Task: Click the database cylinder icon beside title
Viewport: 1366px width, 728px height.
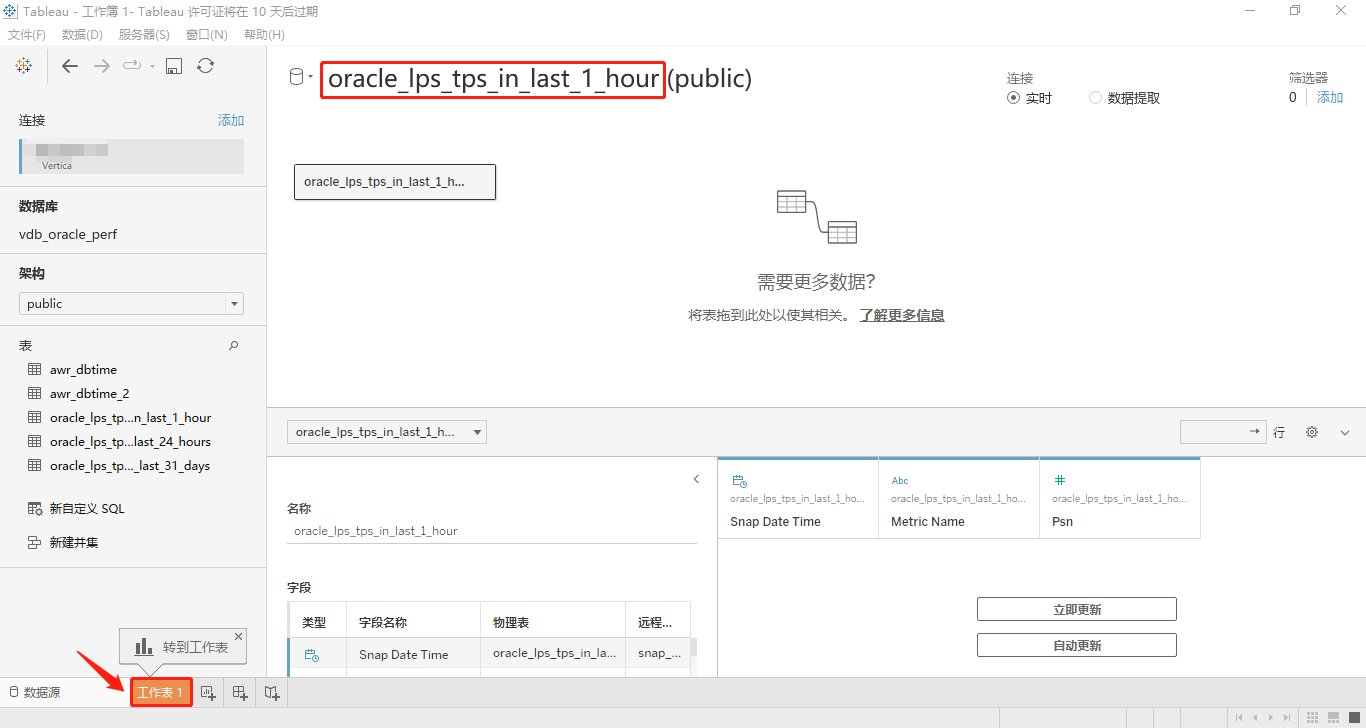Action: (x=296, y=77)
